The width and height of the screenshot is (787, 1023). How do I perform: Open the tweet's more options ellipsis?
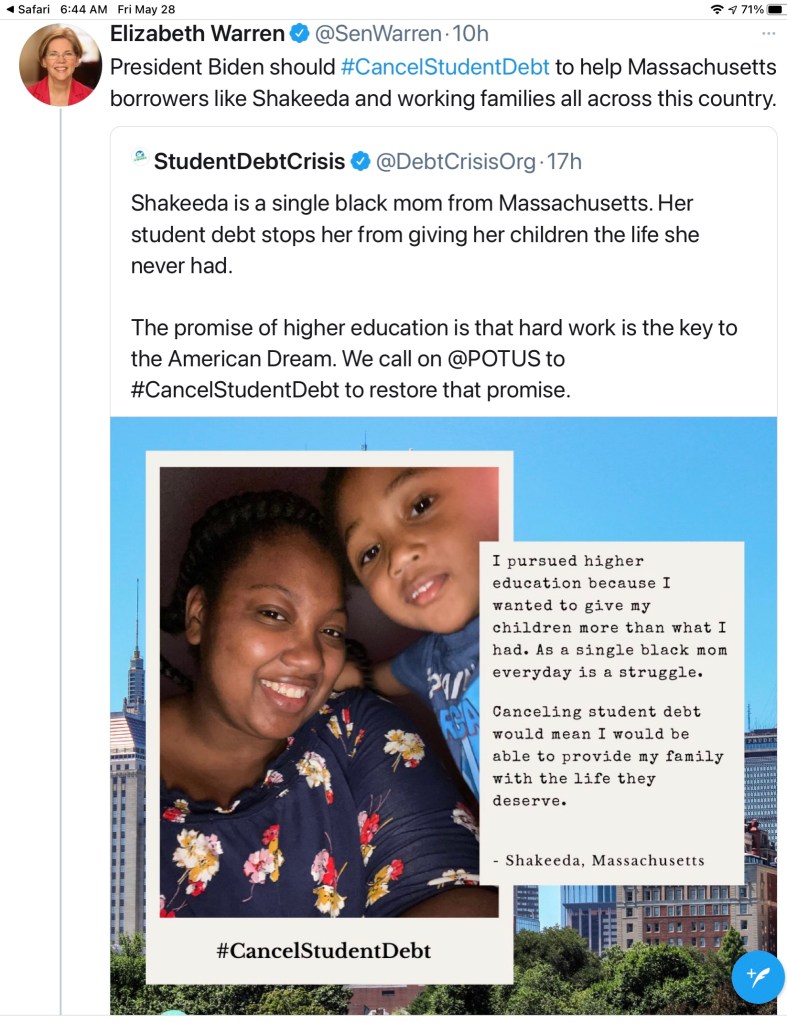pos(768,33)
